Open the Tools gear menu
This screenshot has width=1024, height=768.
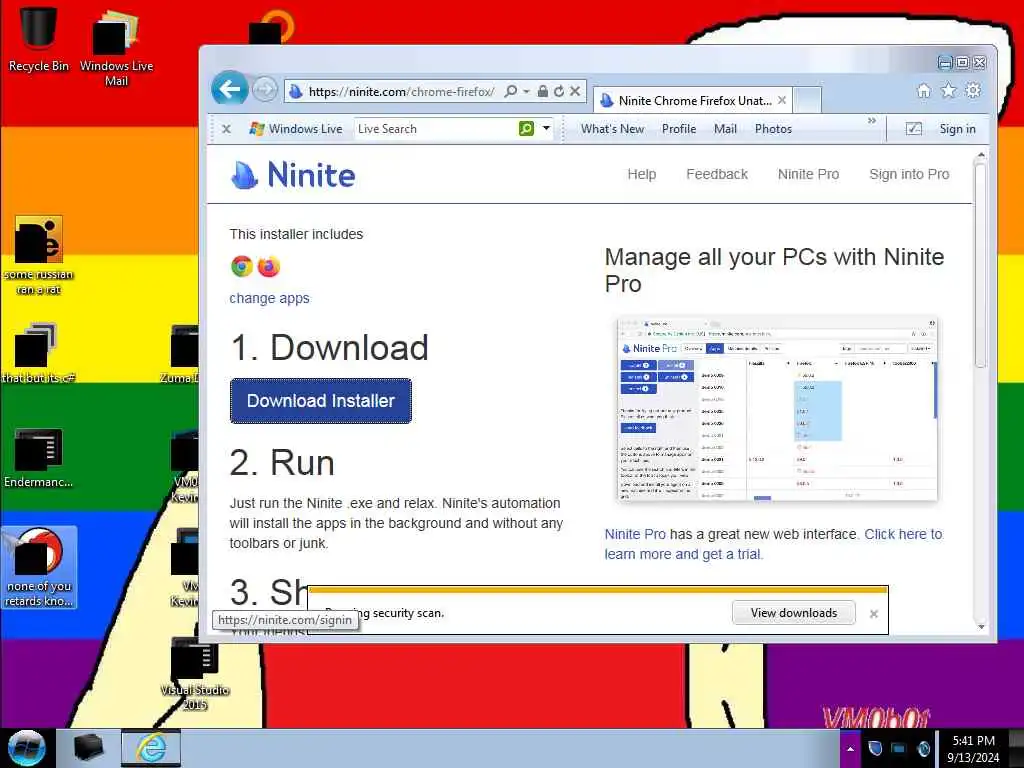click(x=973, y=91)
